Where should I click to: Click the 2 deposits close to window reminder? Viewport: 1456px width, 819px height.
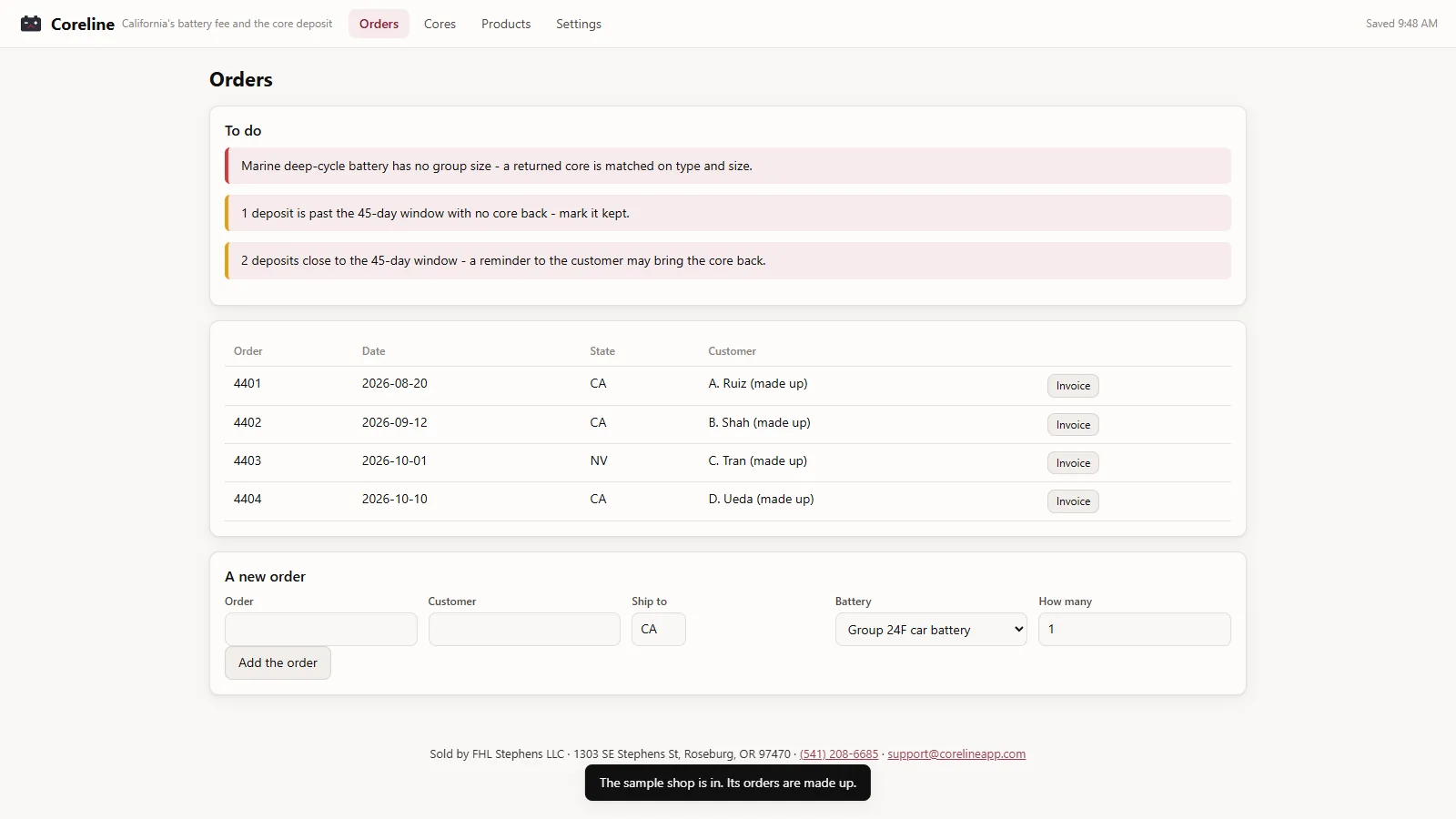728,260
